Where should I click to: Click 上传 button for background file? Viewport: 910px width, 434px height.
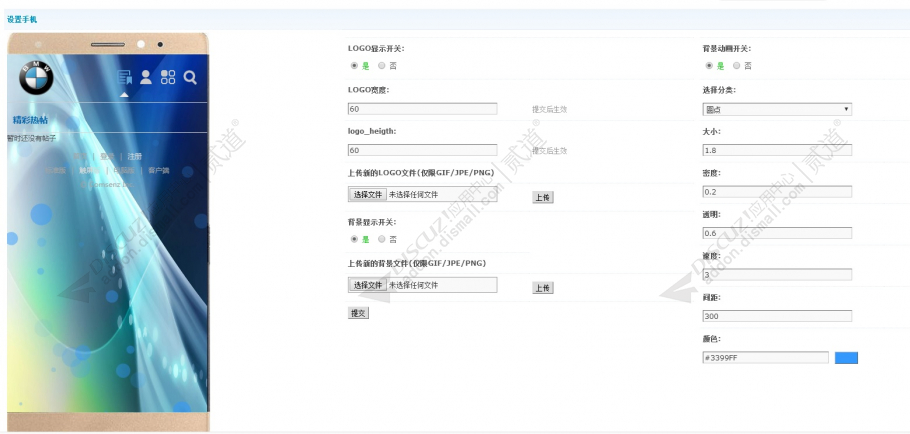click(543, 288)
